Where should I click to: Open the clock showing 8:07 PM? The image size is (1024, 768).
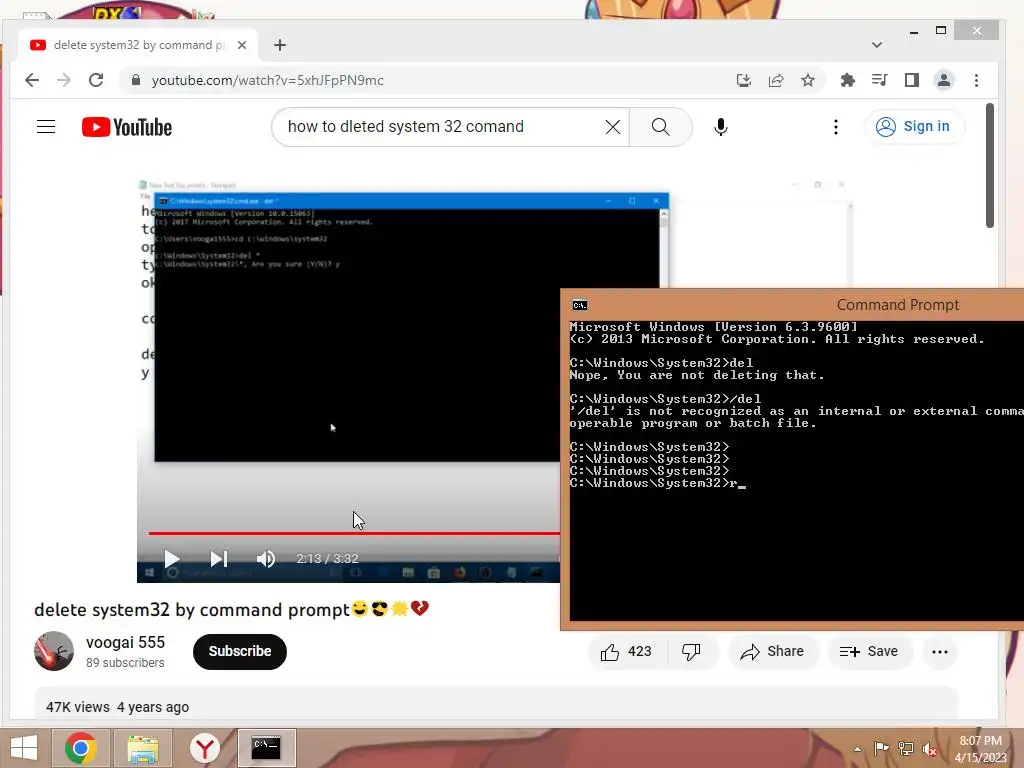980,749
